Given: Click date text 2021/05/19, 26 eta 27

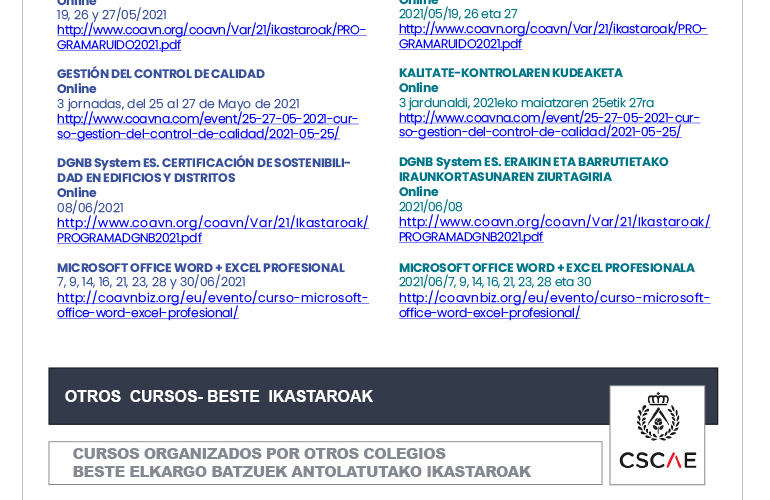Looking at the screenshot, I should click(x=458, y=14).
